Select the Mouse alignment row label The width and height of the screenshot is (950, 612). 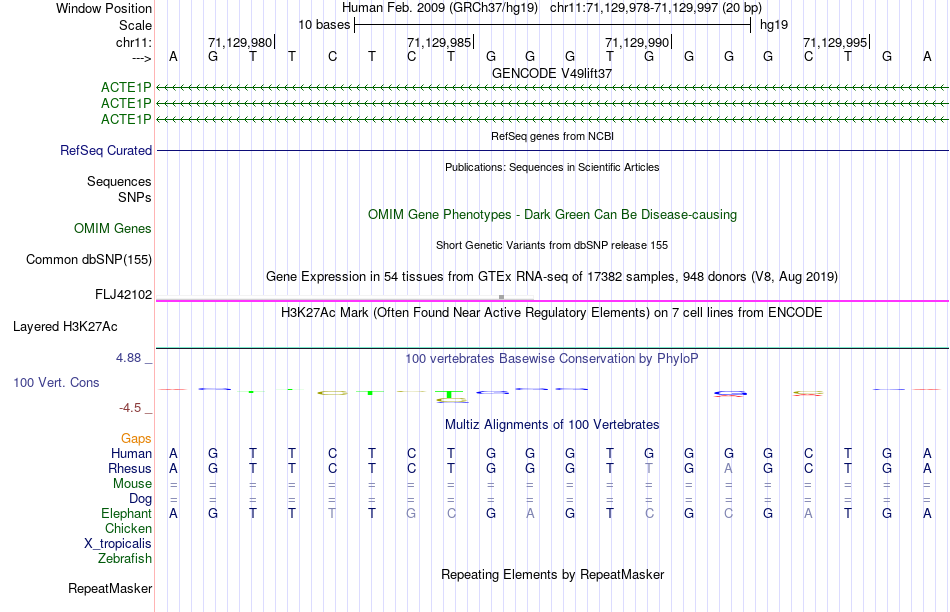click(x=132, y=484)
